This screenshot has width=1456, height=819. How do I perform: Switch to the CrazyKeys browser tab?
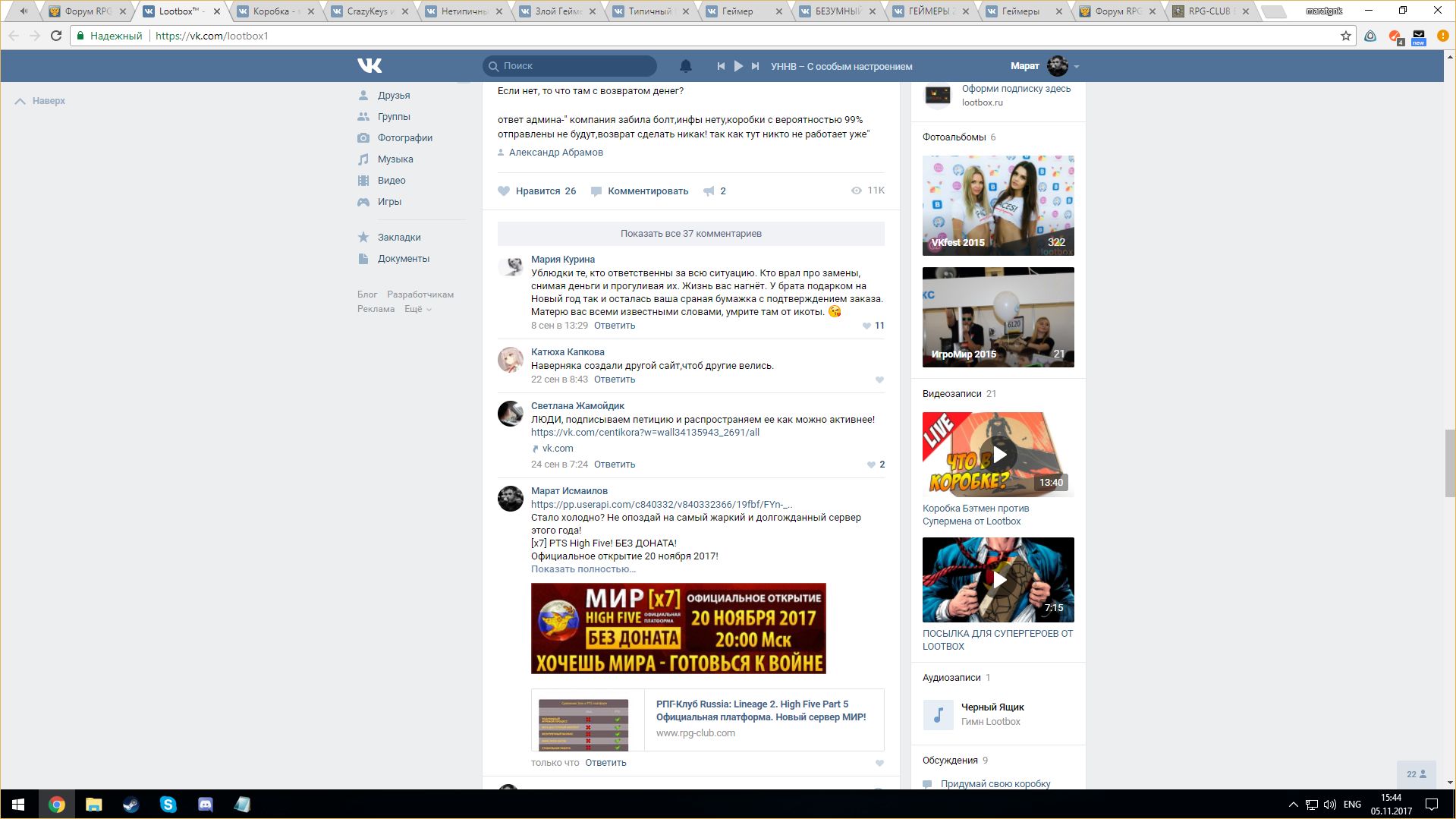(367, 11)
